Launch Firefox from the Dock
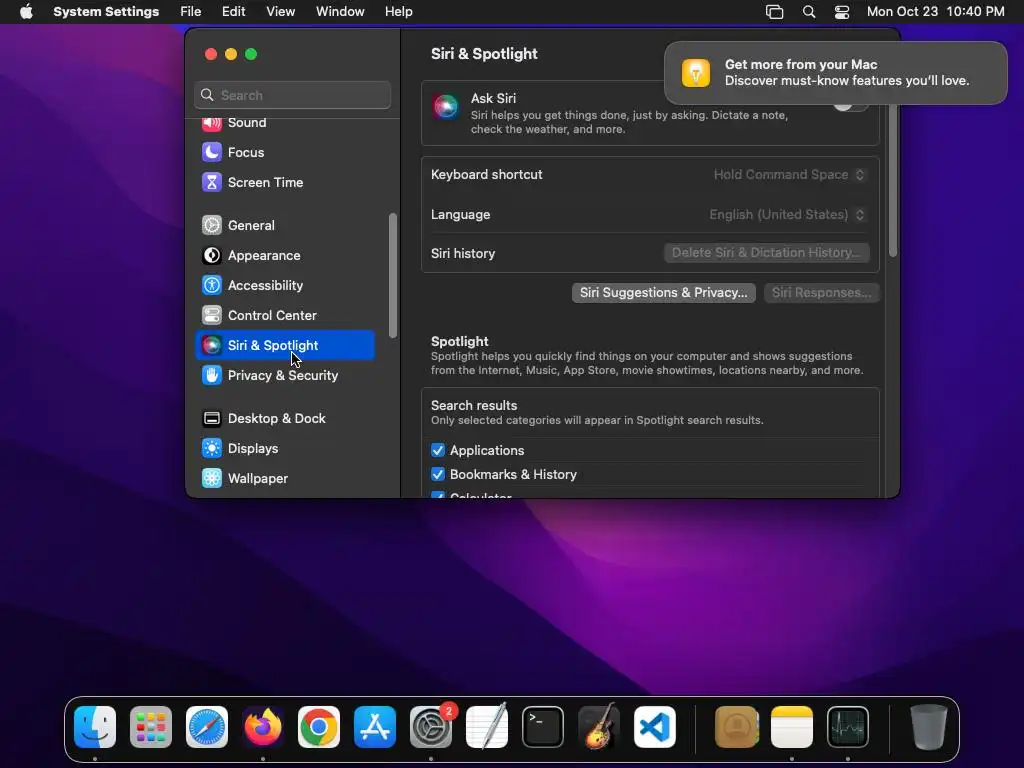The width and height of the screenshot is (1024, 768). coord(263,727)
